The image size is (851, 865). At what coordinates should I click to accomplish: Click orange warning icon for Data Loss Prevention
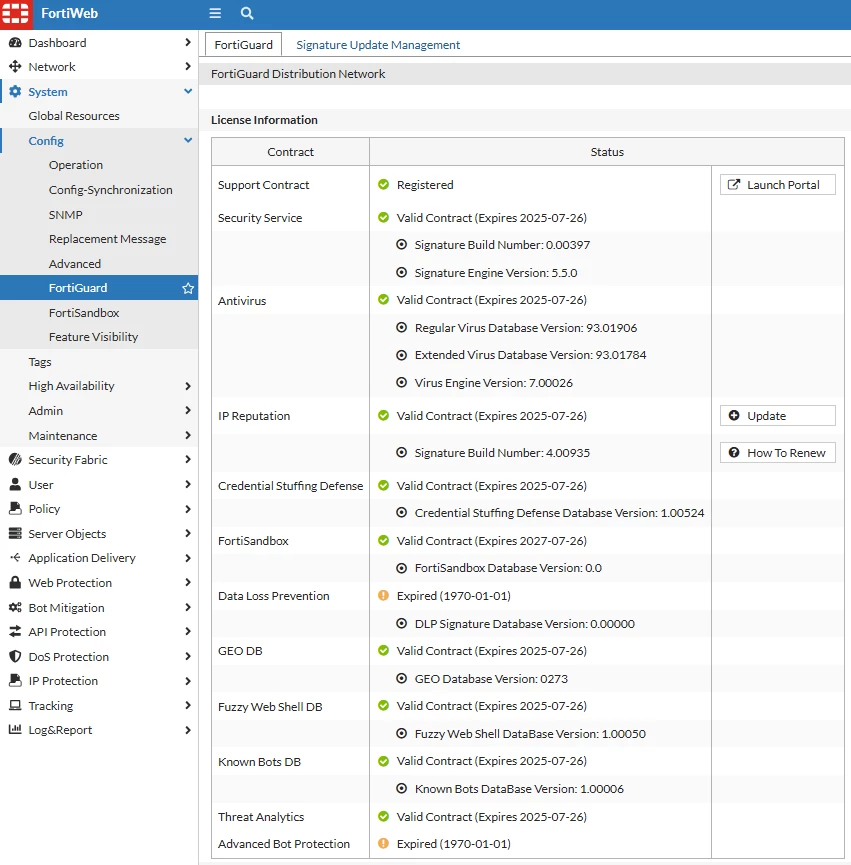[383, 595]
